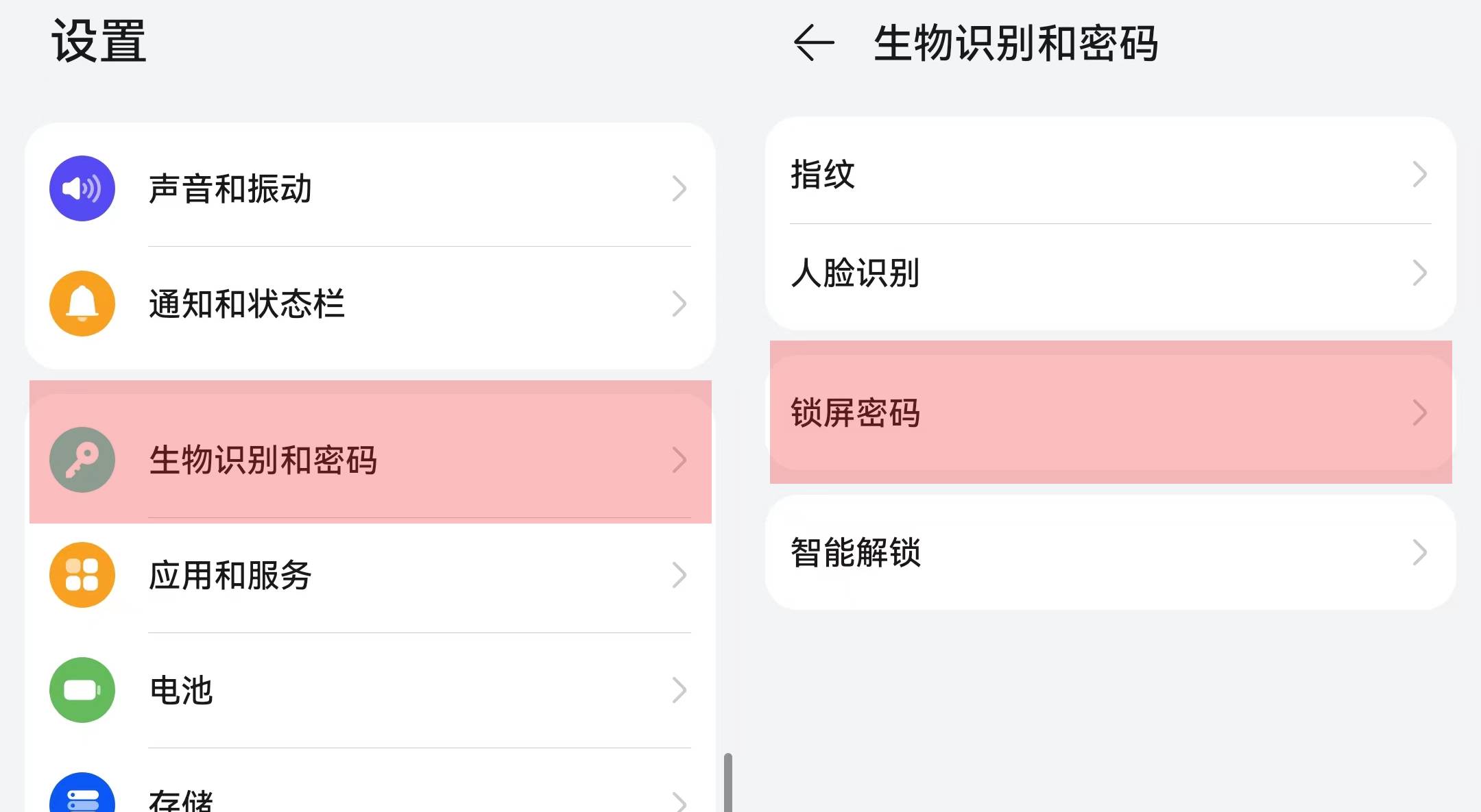Click the purple speaker sound icon
1481x812 pixels.
(82, 188)
